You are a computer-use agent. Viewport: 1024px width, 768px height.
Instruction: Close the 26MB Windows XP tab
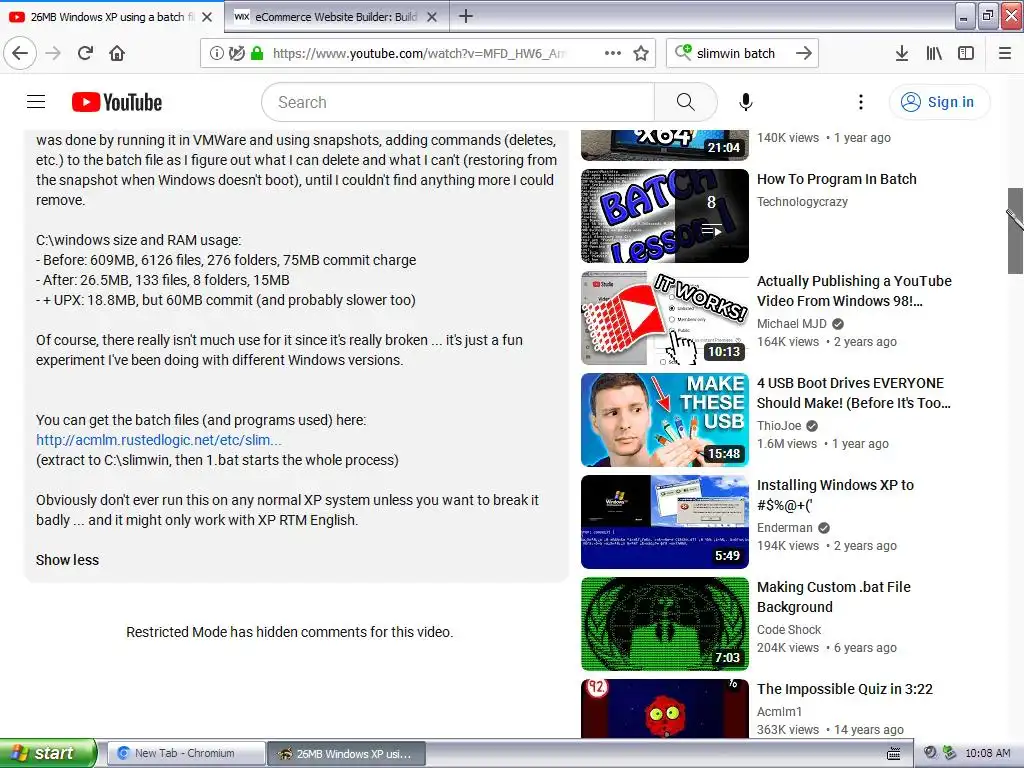tap(207, 17)
